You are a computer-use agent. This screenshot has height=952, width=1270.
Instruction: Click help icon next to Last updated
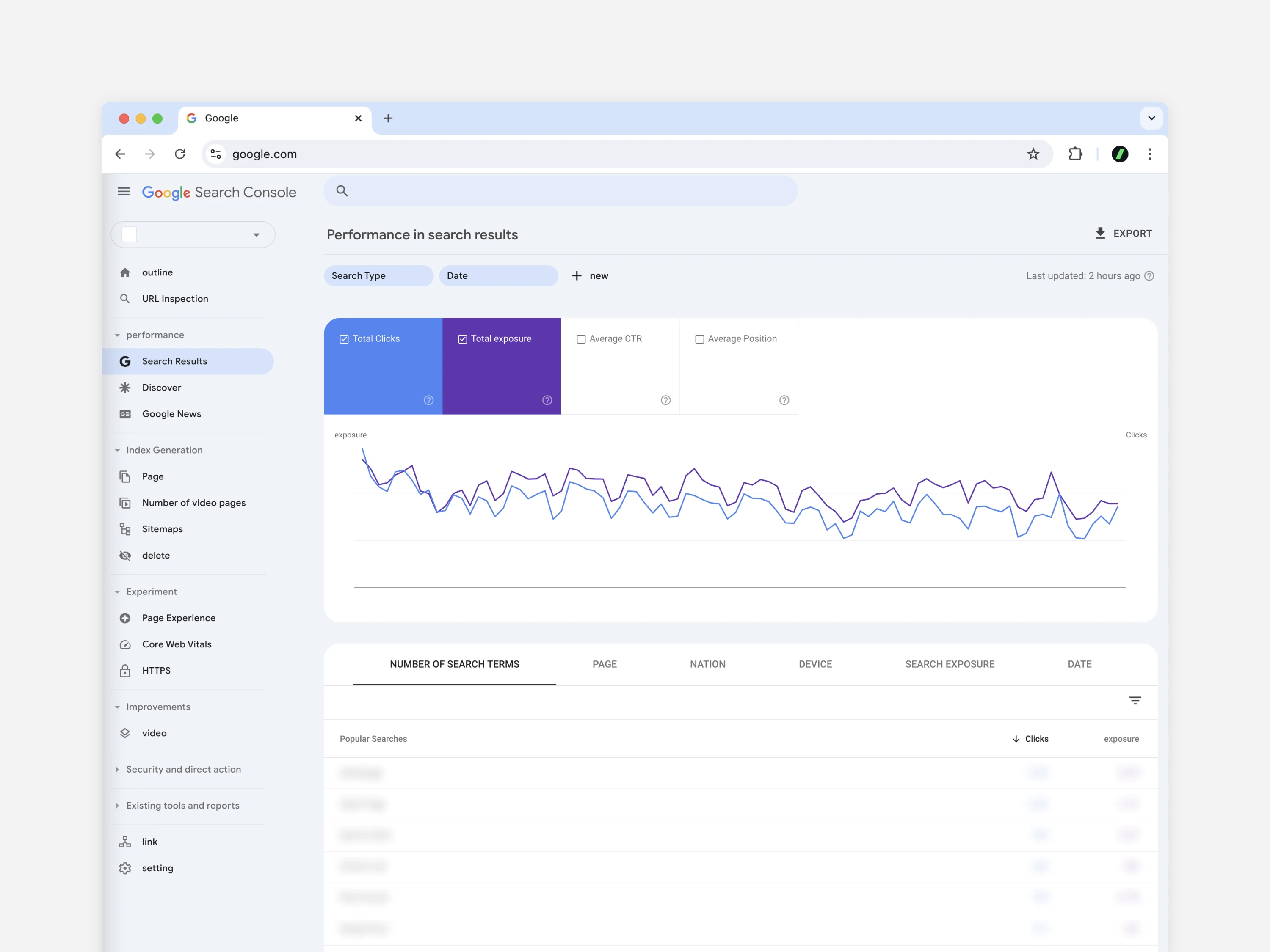[1149, 276]
